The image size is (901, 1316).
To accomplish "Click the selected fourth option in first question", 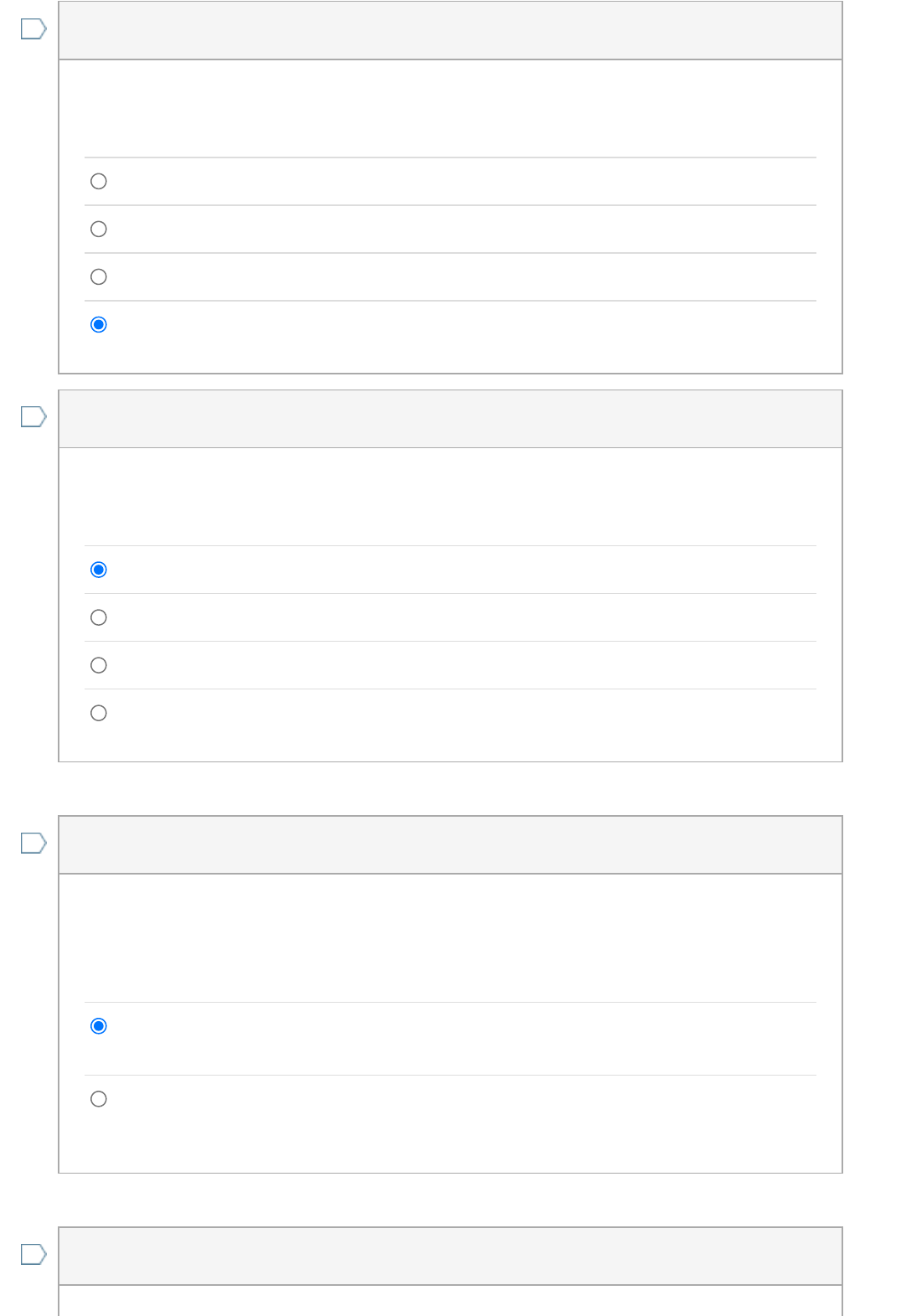I will [99, 325].
